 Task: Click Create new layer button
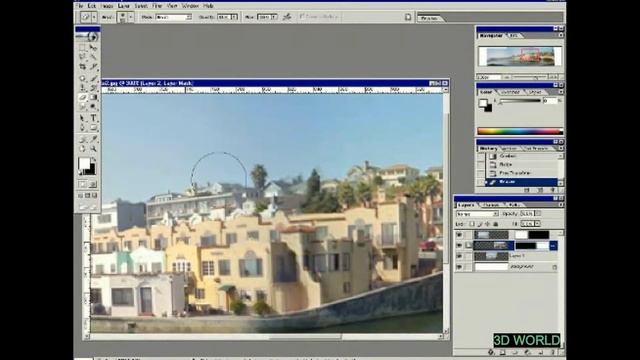(540, 352)
